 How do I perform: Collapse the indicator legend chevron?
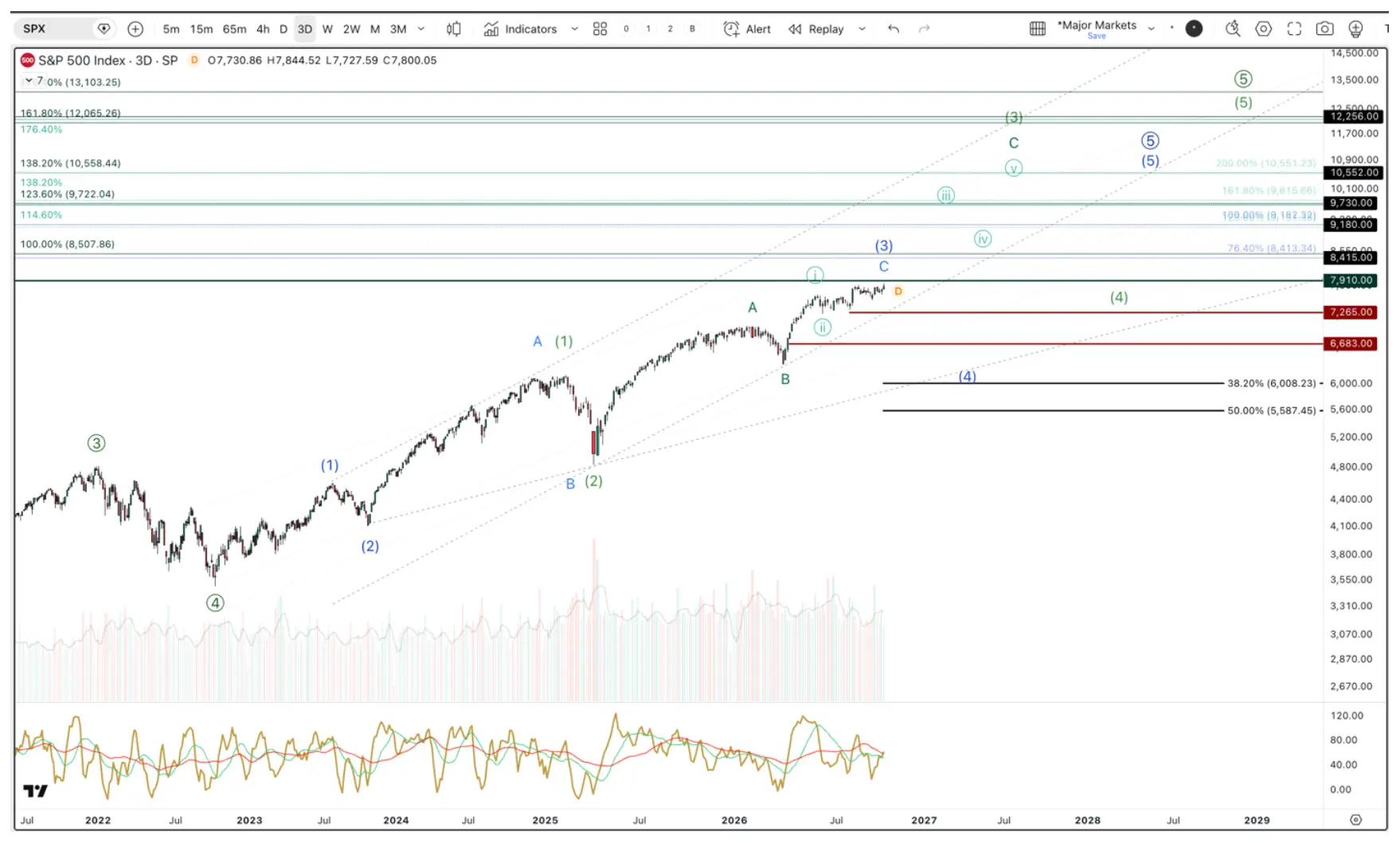(x=29, y=80)
